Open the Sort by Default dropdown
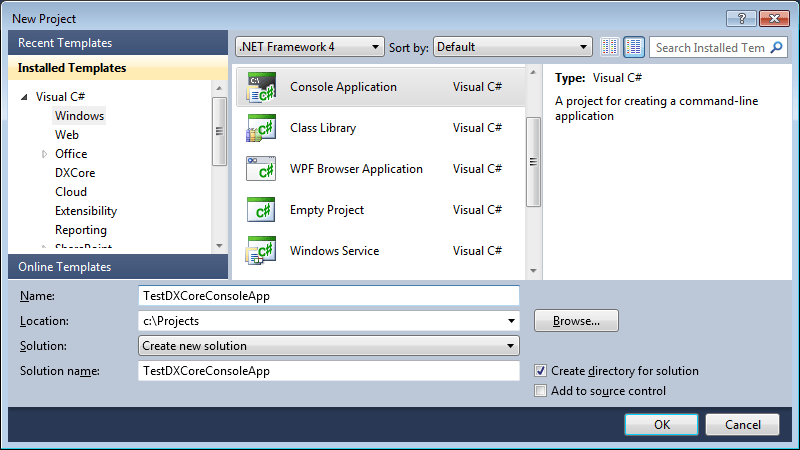The height and width of the screenshot is (450, 800). [512, 47]
